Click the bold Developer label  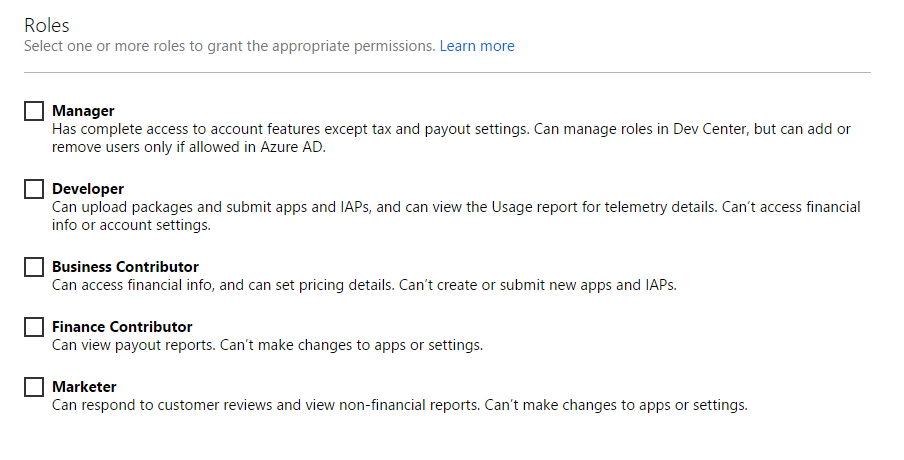point(88,188)
